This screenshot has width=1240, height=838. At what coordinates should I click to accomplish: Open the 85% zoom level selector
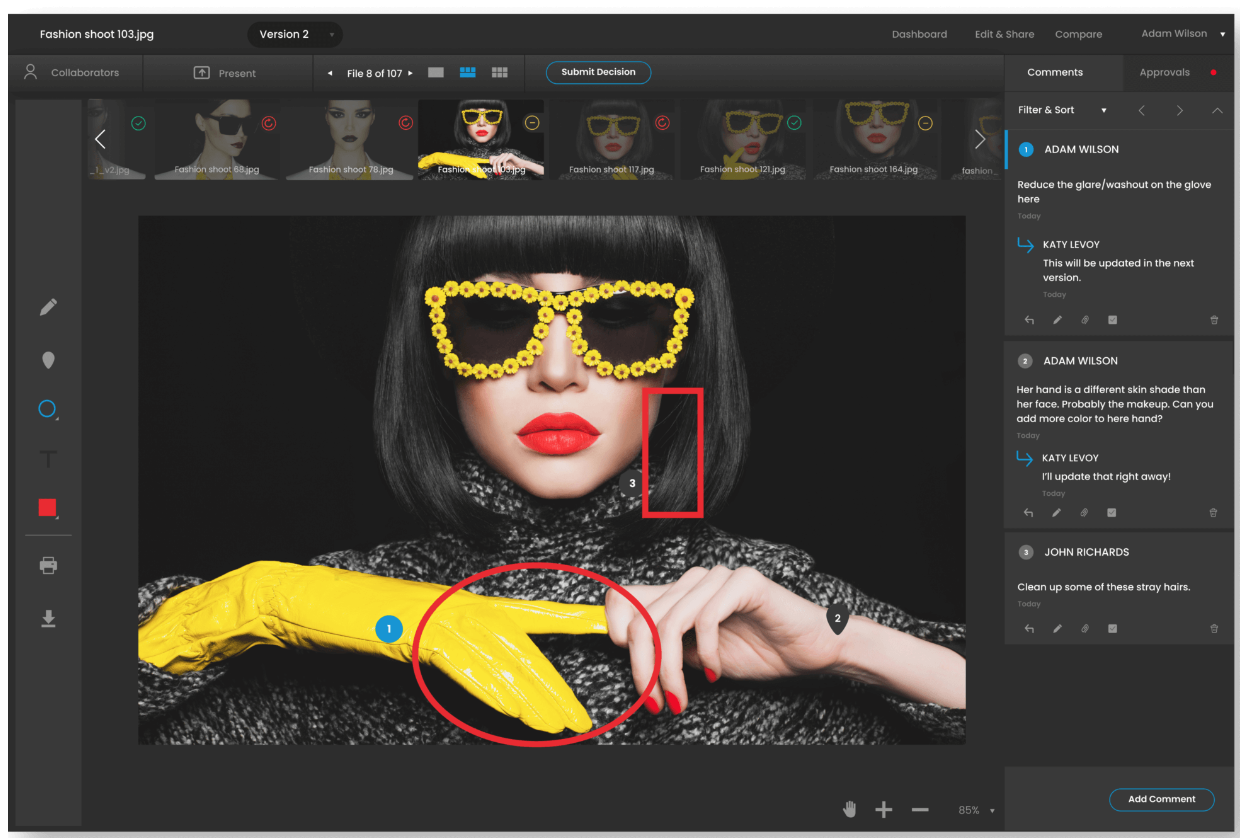[971, 810]
